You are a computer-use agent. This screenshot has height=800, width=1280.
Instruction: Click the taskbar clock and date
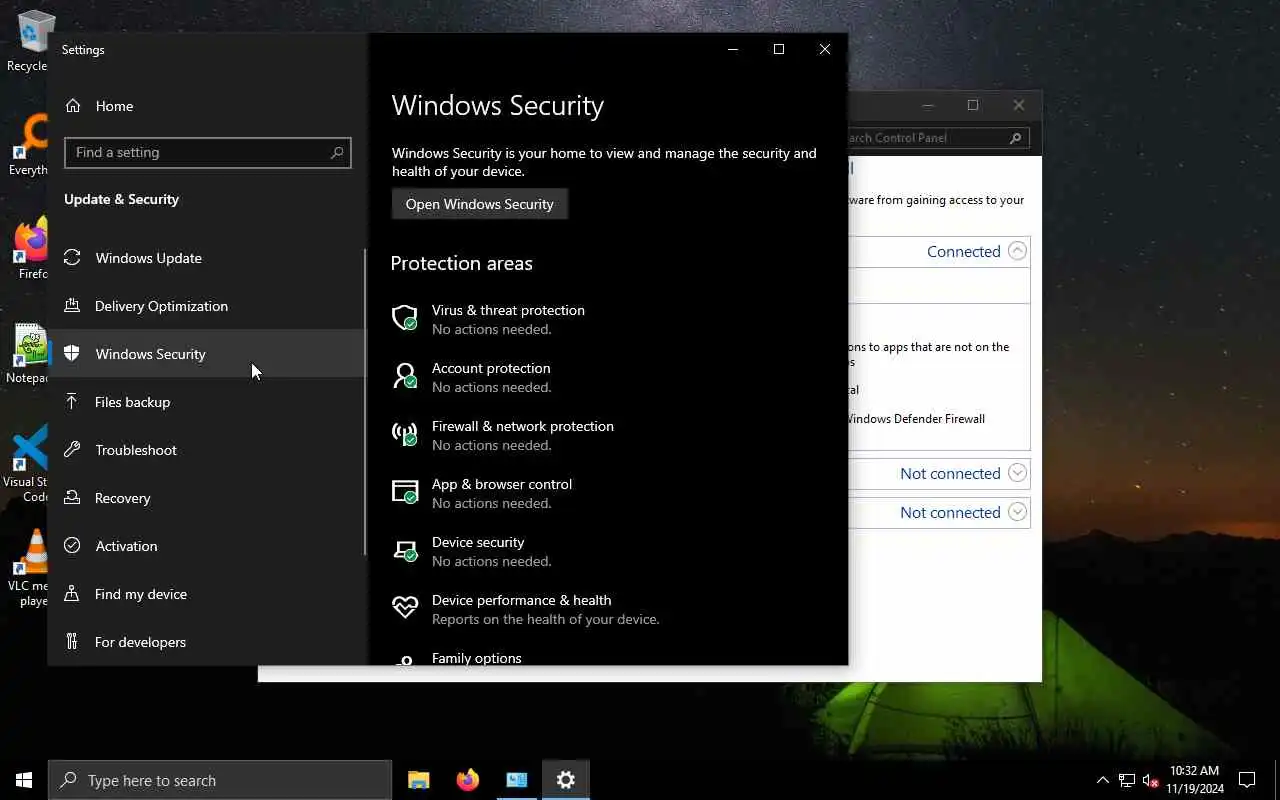(1194, 780)
